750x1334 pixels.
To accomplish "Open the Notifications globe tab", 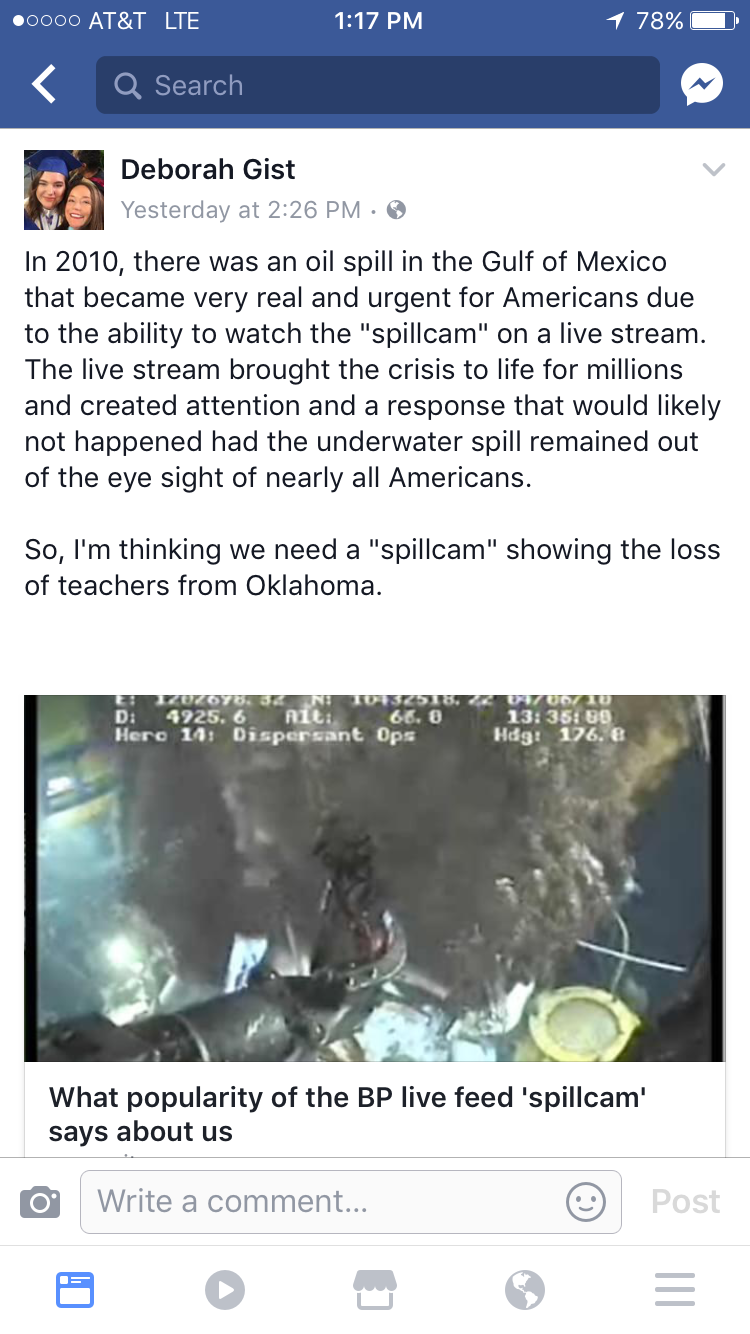I will point(525,1290).
